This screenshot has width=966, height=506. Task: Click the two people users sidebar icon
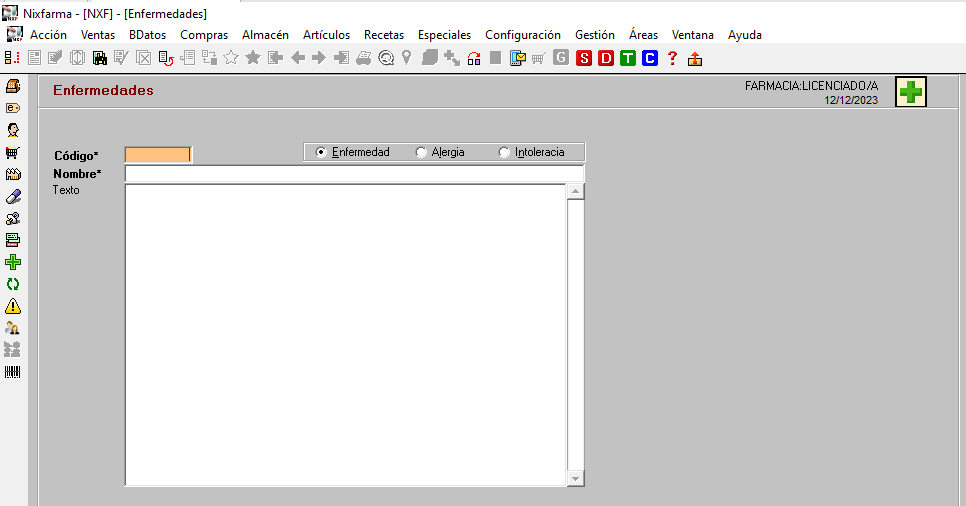tap(12, 328)
